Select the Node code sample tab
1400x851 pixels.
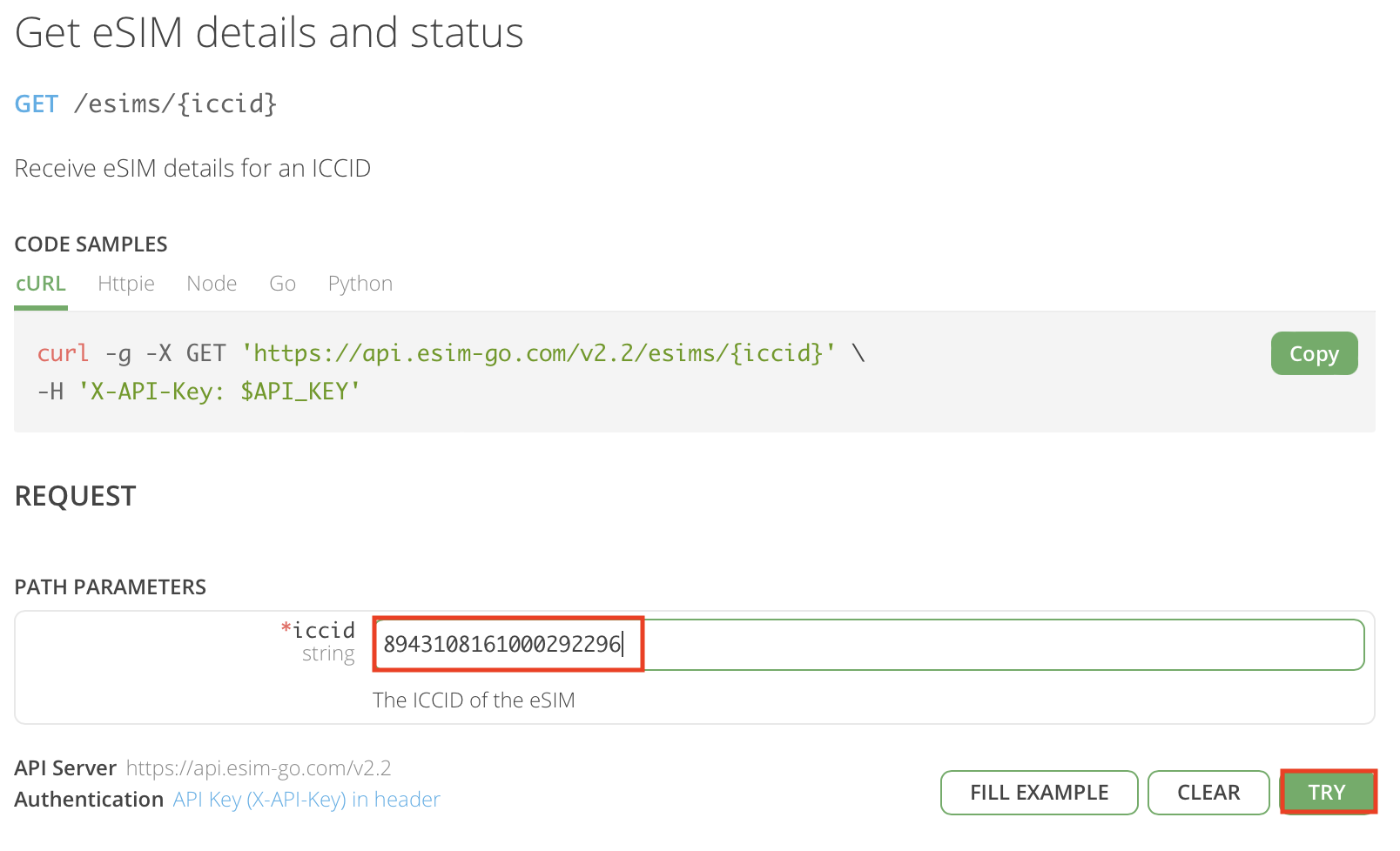pyautogui.click(x=212, y=284)
